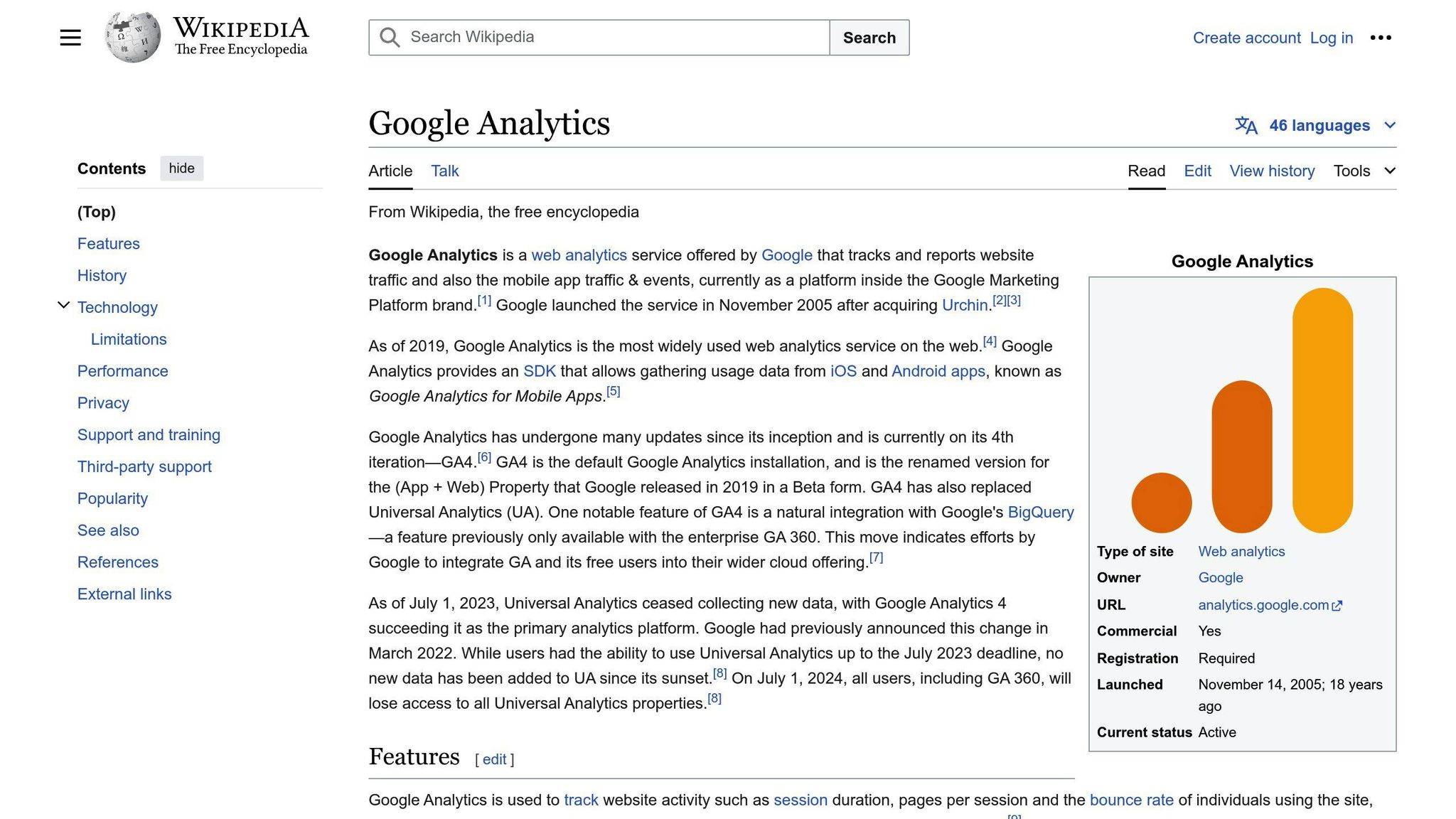This screenshot has width=1456, height=819.
Task: Click the edit link beside Features heading
Action: tap(494, 759)
